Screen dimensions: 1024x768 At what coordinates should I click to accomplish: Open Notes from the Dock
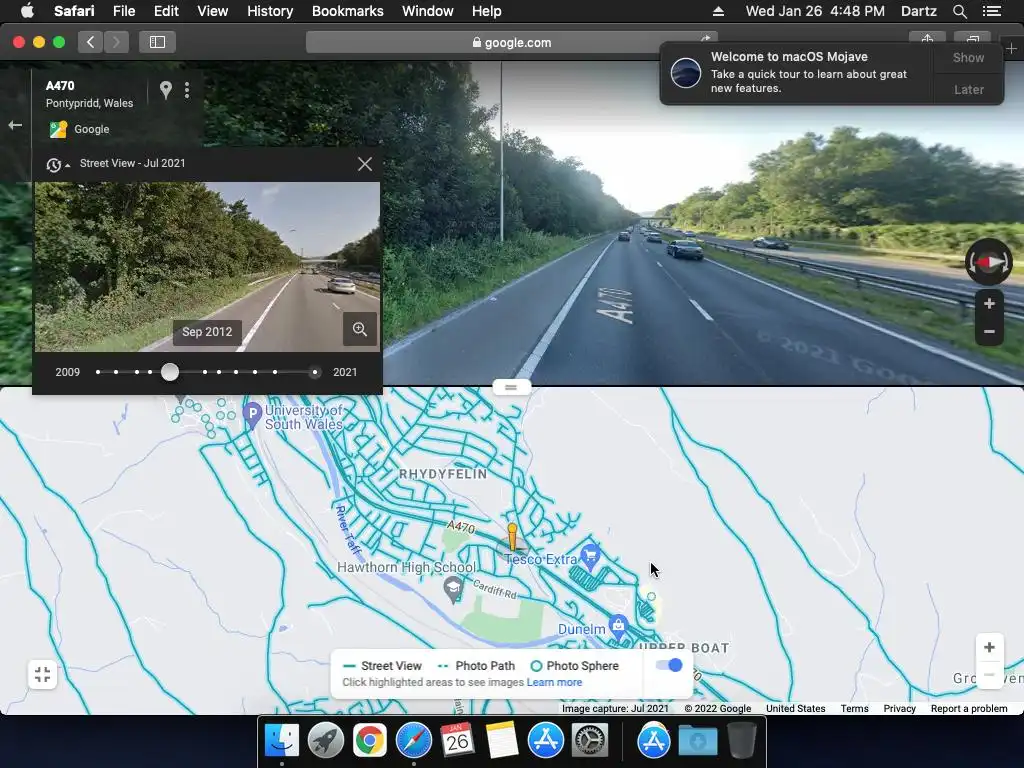point(502,741)
